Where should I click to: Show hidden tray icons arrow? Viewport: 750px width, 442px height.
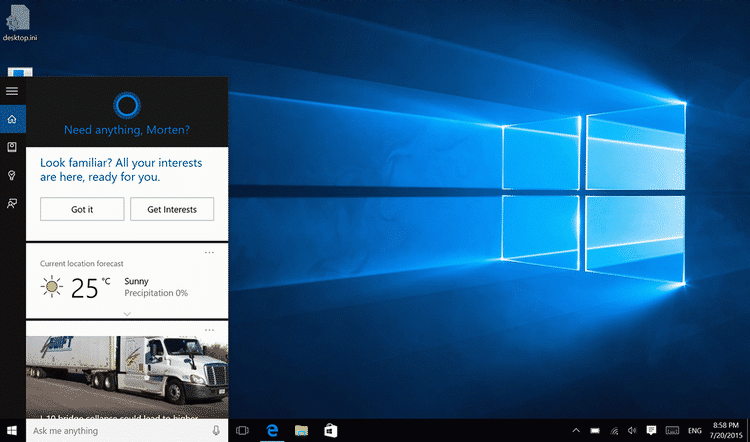coord(576,431)
